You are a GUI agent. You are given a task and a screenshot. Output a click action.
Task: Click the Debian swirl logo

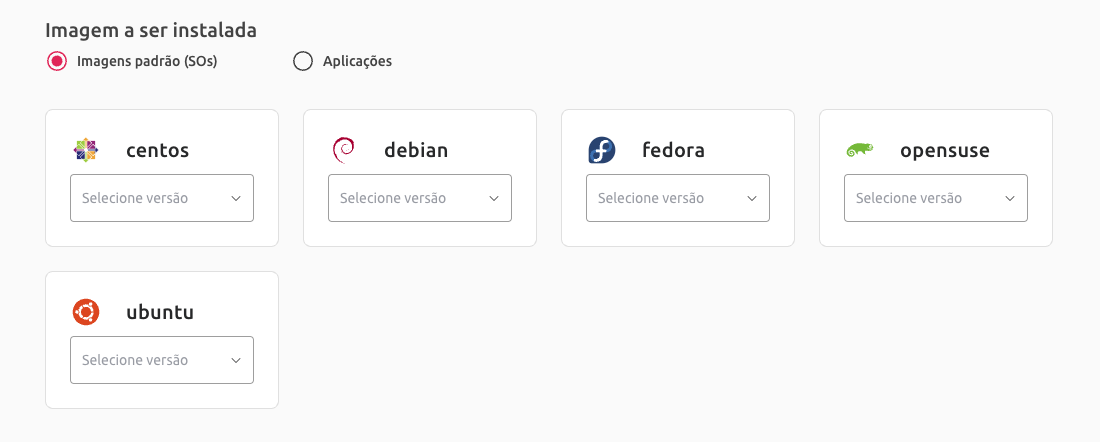(x=343, y=150)
